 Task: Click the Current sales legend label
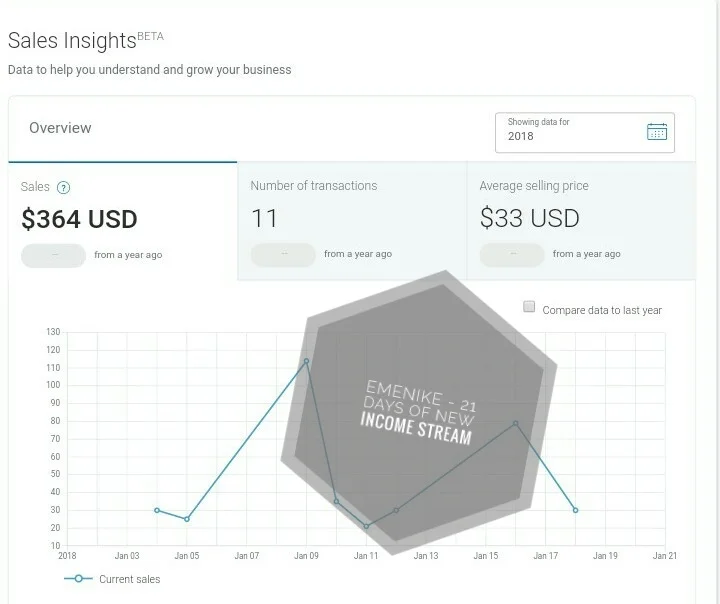[x=129, y=579]
